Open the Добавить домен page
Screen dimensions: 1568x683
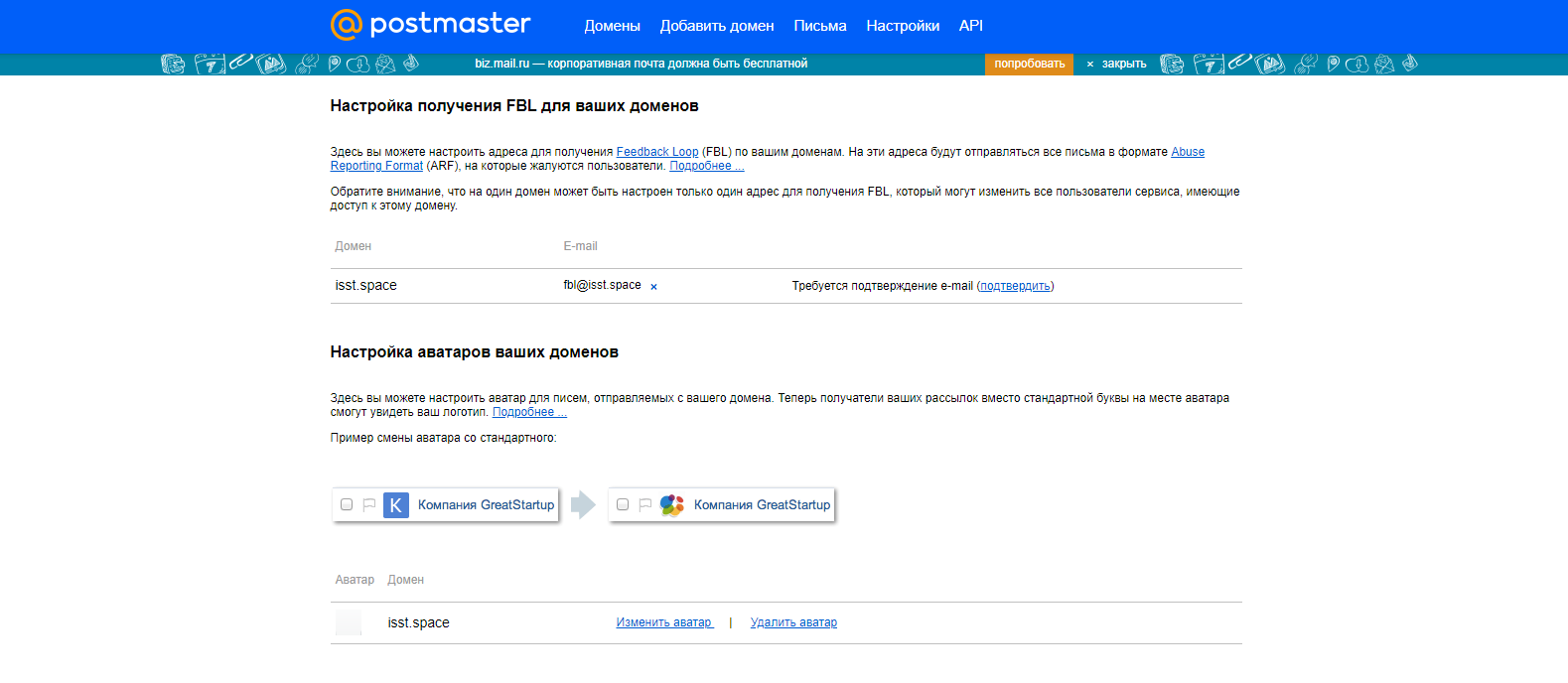[x=716, y=26]
